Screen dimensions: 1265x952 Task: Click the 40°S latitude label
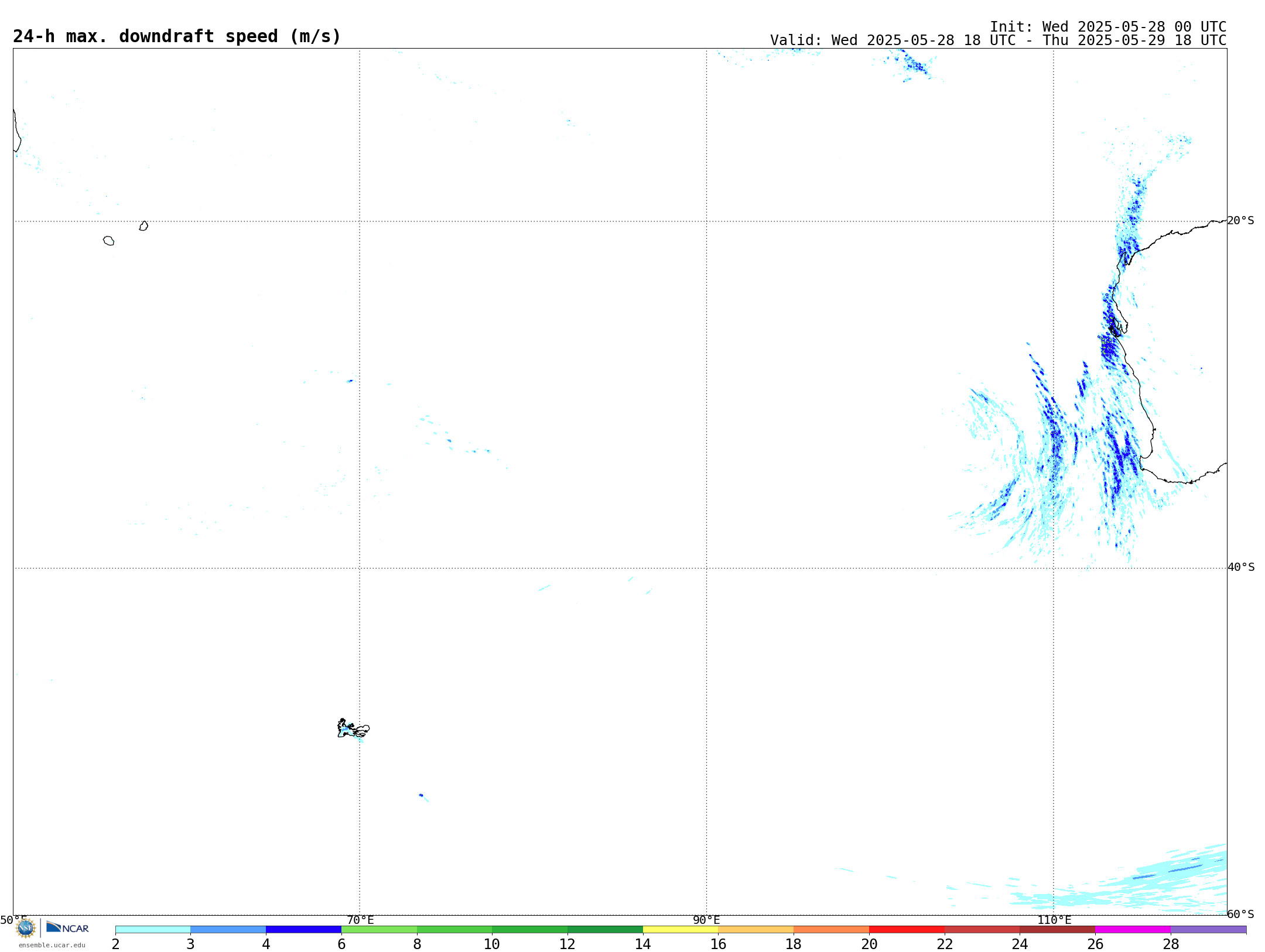point(1241,567)
